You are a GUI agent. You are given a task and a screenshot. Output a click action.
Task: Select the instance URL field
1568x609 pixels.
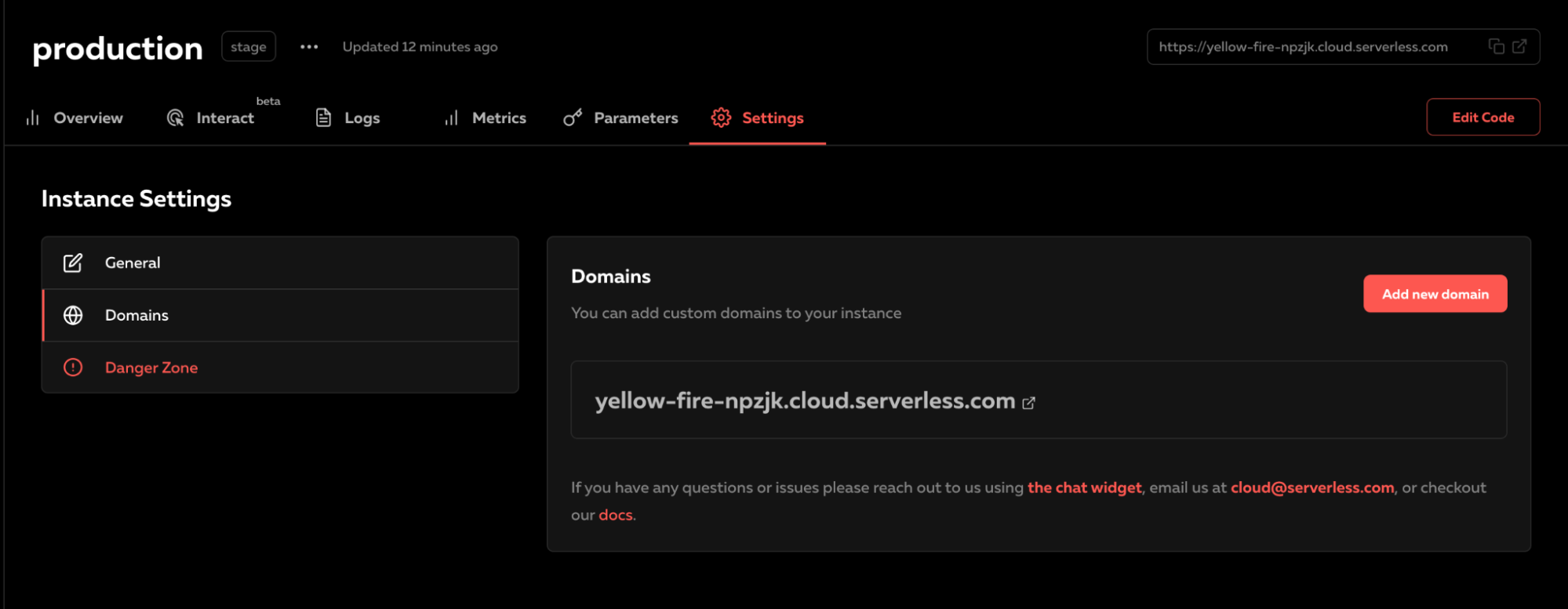click(1303, 47)
